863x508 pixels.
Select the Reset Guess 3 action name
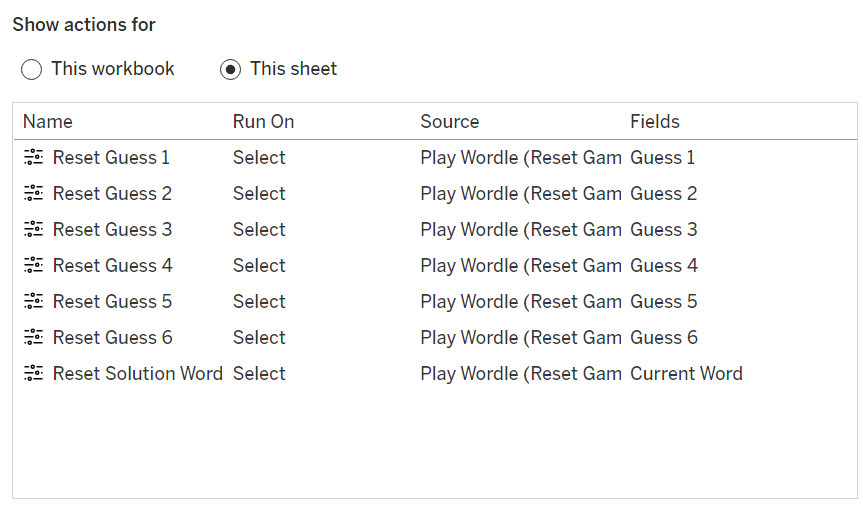coord(112,229)
